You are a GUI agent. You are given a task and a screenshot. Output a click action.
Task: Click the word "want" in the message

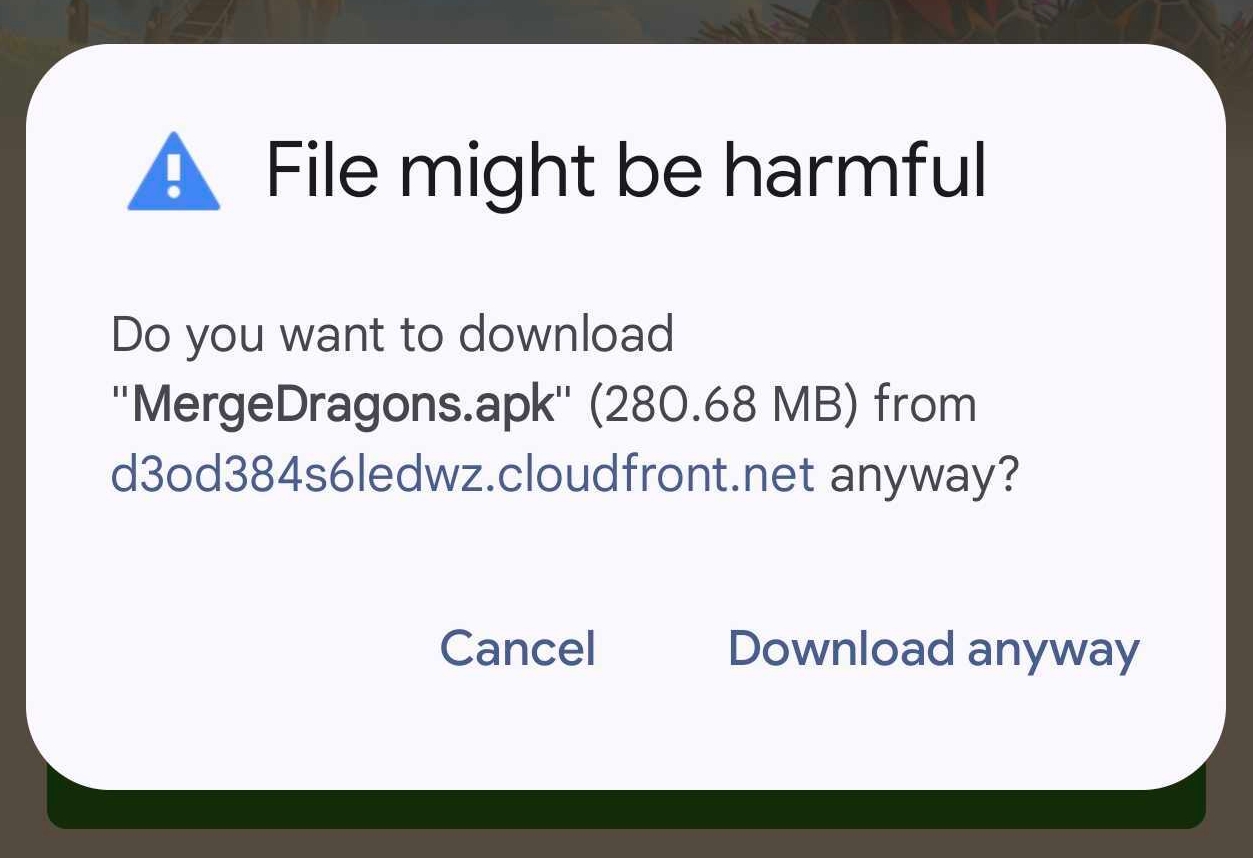click(x=333, y=335)
